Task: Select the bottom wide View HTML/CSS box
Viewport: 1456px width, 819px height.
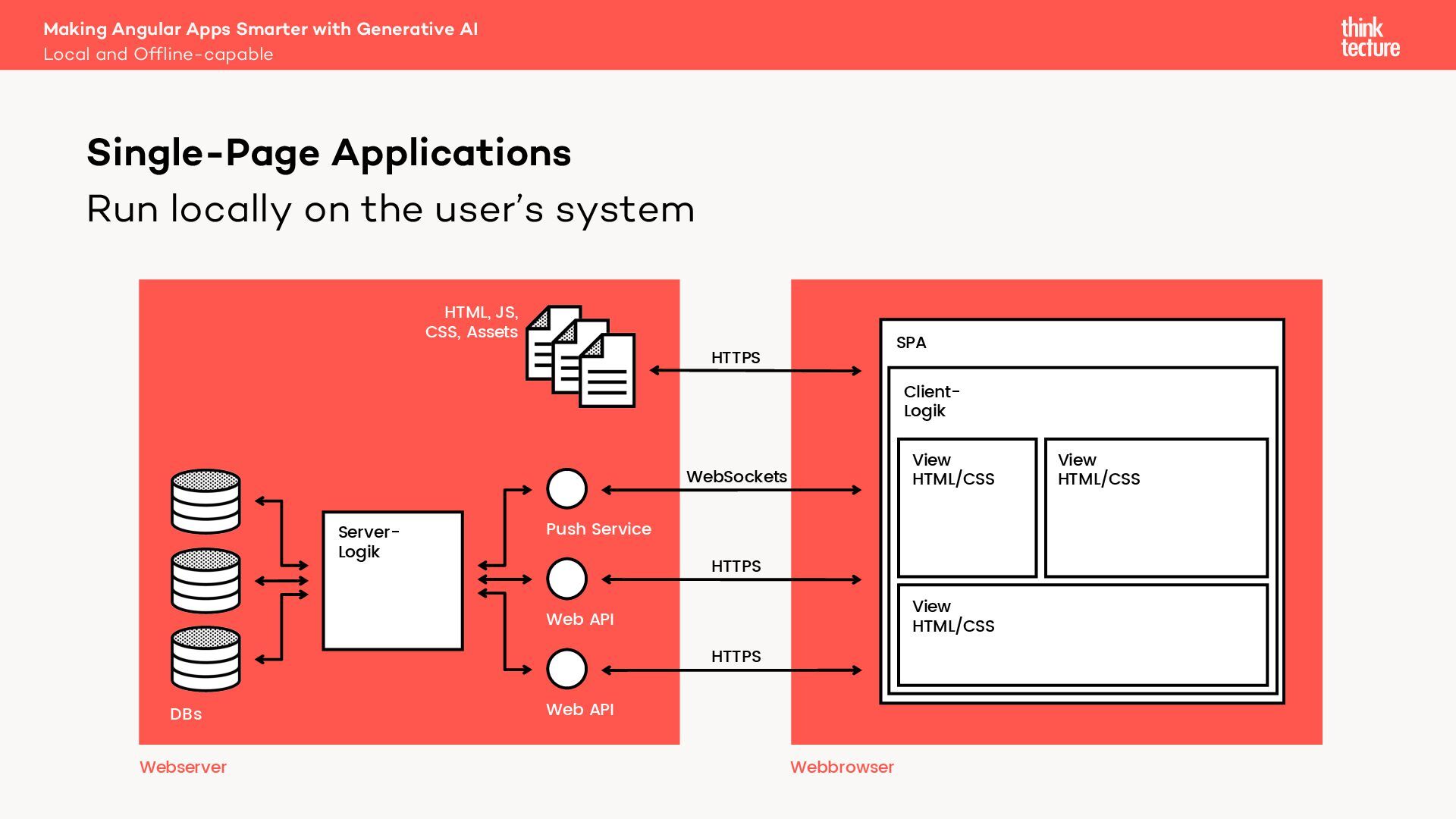Action: pos(1082,635)
